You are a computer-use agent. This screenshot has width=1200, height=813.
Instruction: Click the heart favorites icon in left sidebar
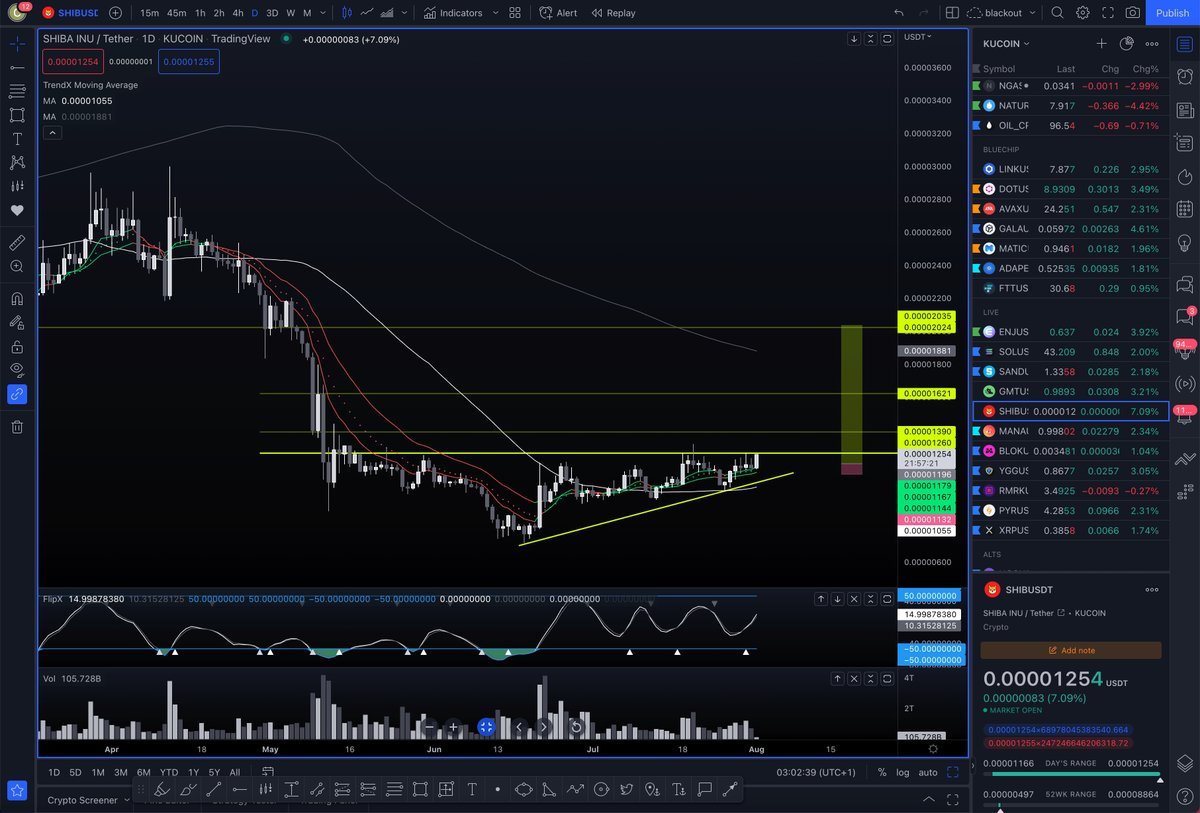[x=17, y=211]
